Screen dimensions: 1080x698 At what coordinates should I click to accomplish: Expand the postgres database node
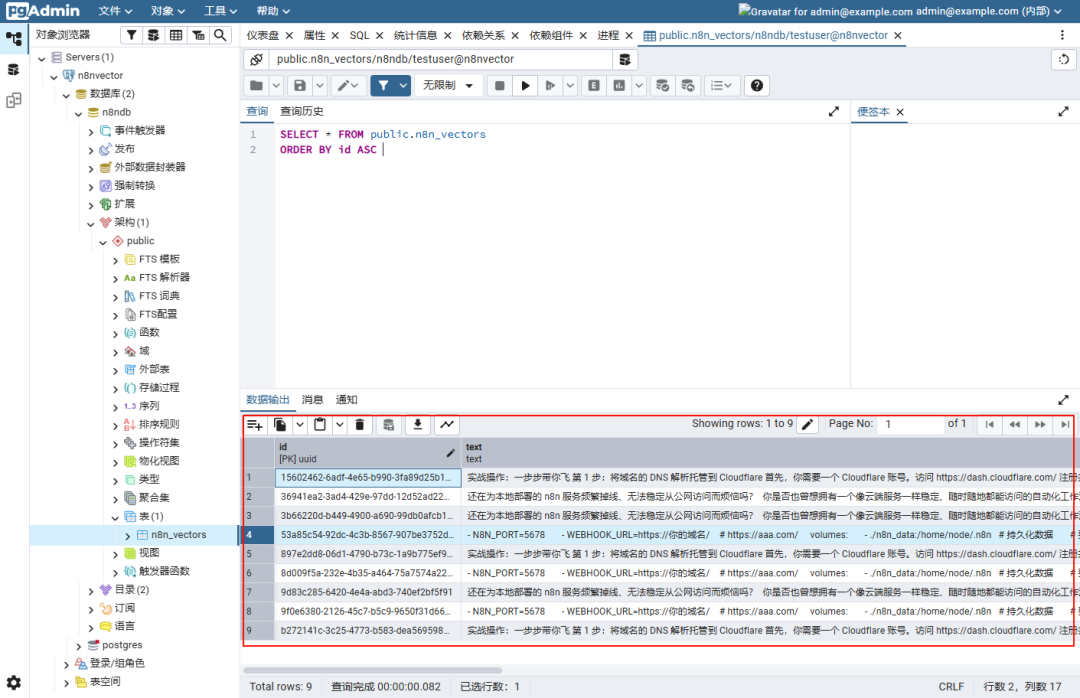coord(79,646)
